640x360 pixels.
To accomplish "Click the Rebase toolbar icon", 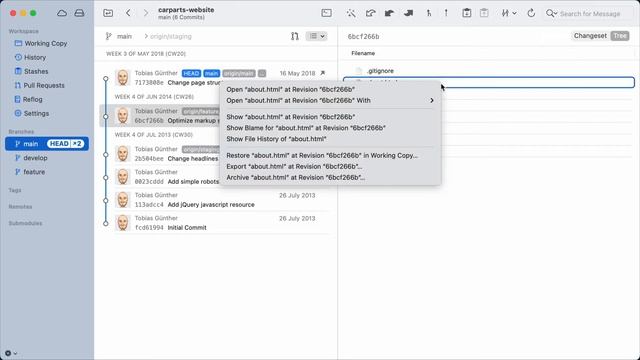I will point(446,13).
